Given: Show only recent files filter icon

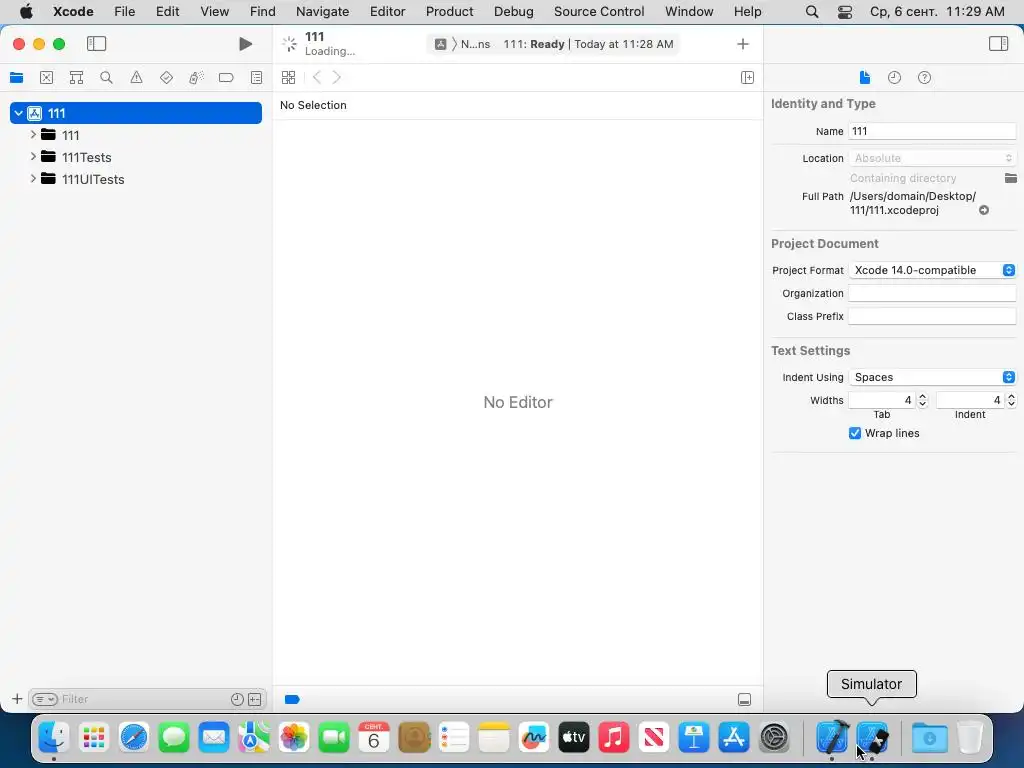Looking at the screenshot, I should (237, 699).
